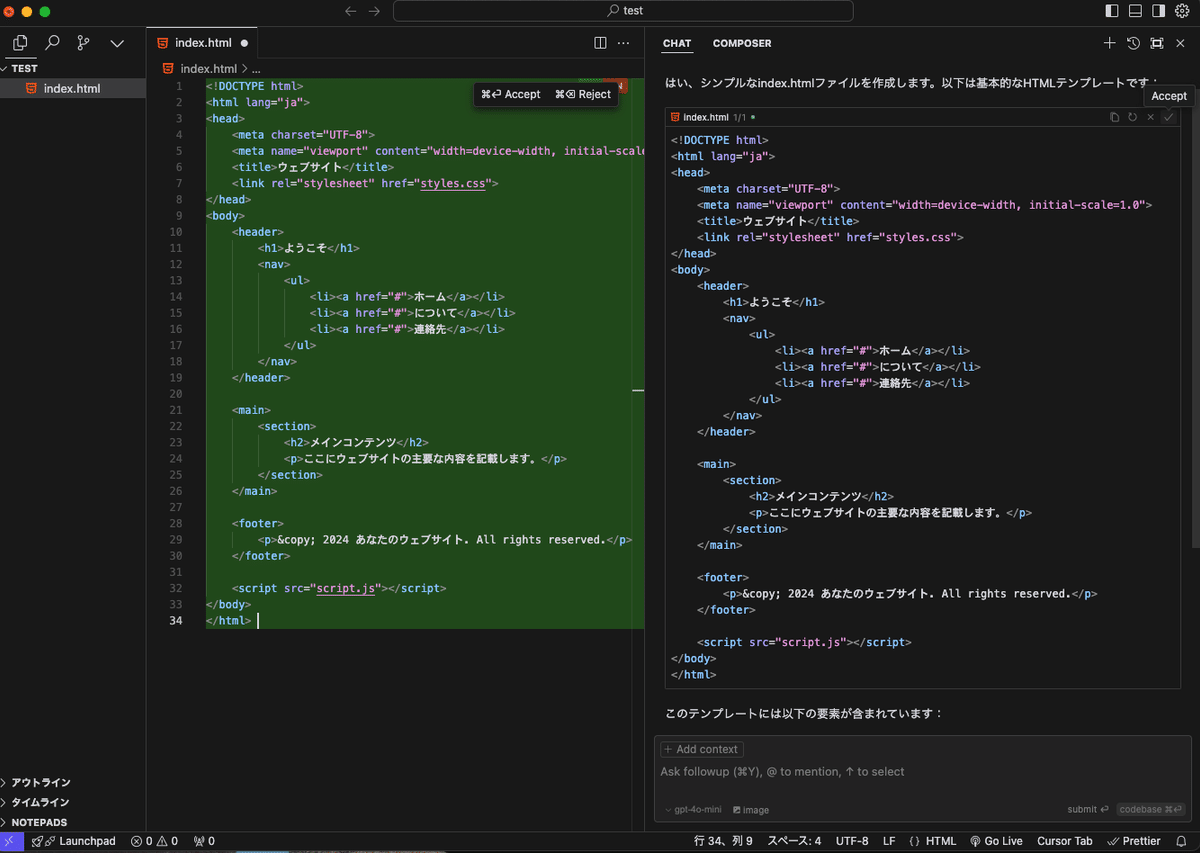Show additional sidebar views chevron
Viewport: 1200px width, 853px height.
coord(117,43)
